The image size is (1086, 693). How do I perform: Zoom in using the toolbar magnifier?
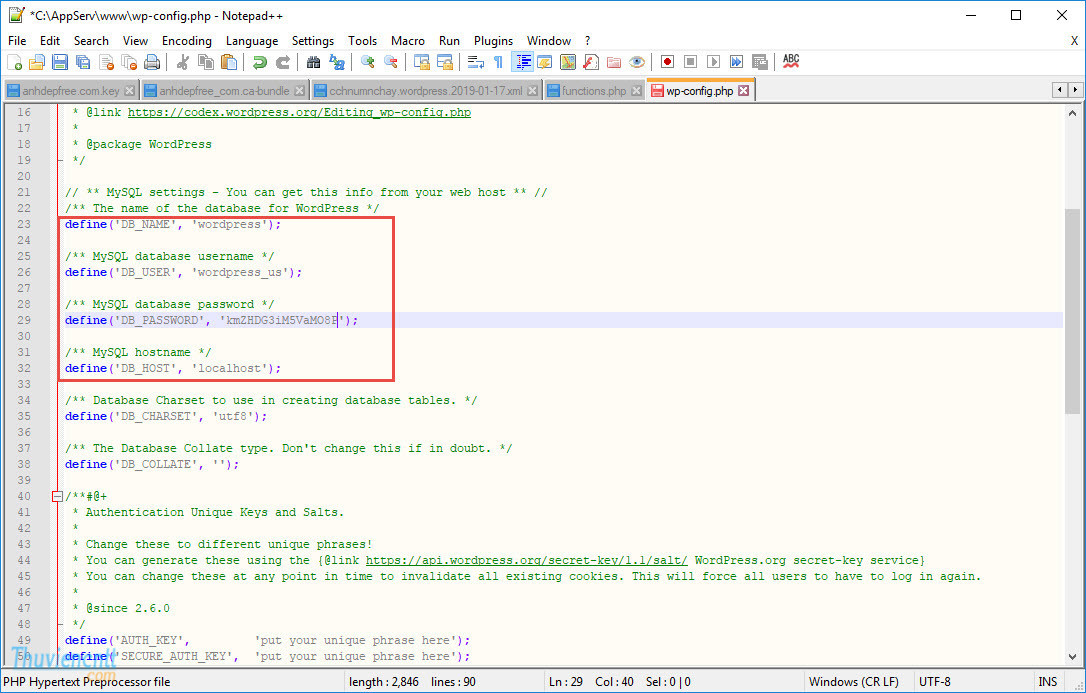point(368,62)
